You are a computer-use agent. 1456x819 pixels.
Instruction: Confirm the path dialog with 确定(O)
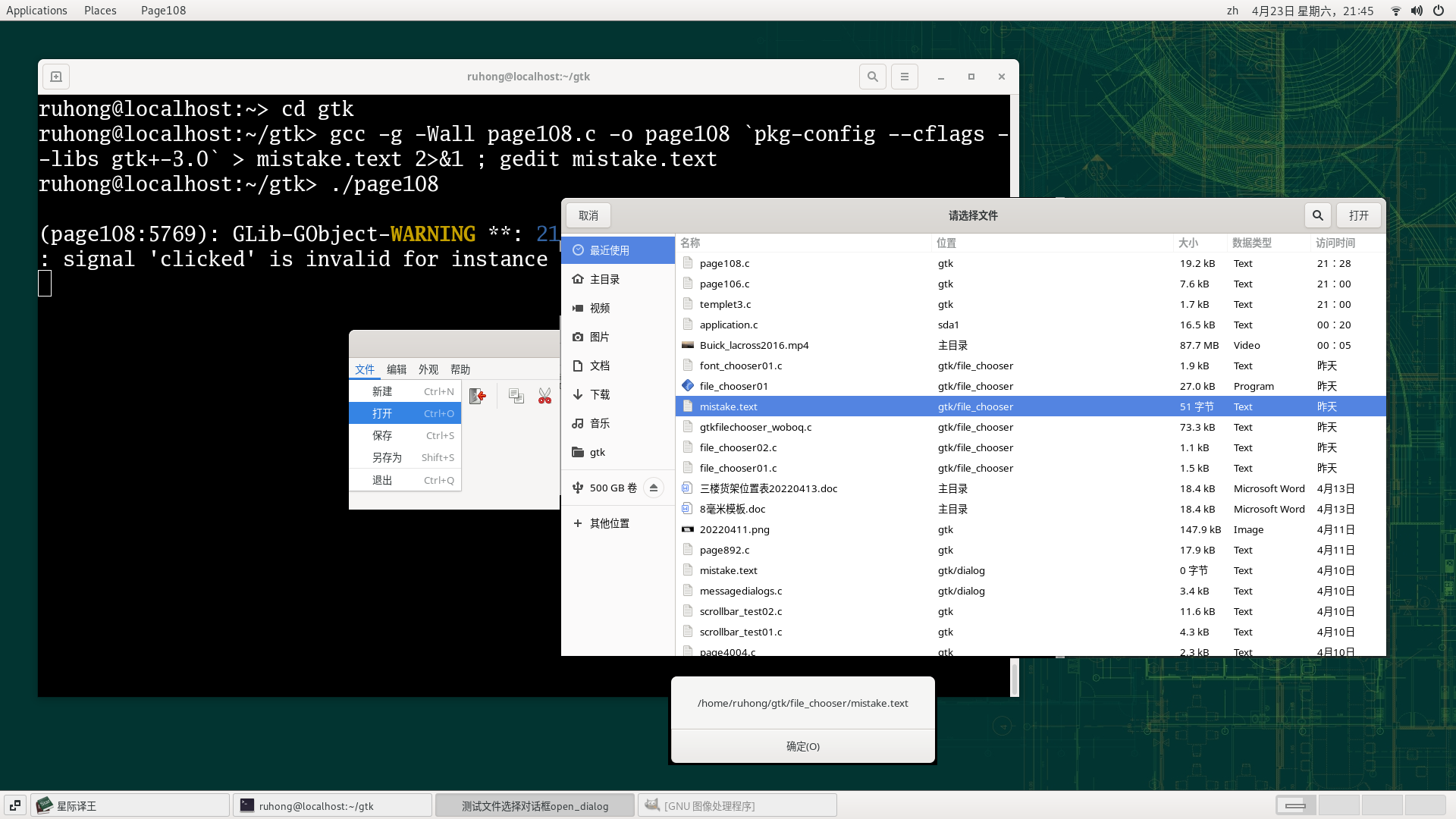803,746
